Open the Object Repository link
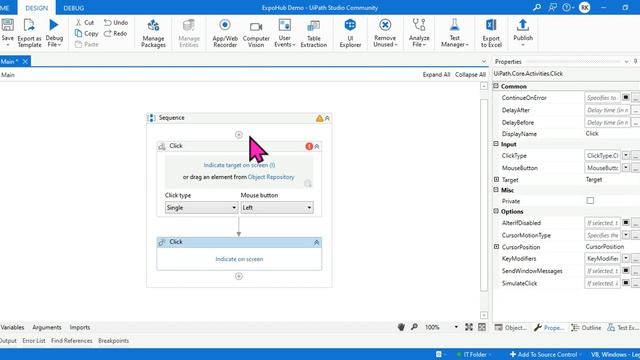The width and height of the screenshot is (640, 360). point(271,177)
